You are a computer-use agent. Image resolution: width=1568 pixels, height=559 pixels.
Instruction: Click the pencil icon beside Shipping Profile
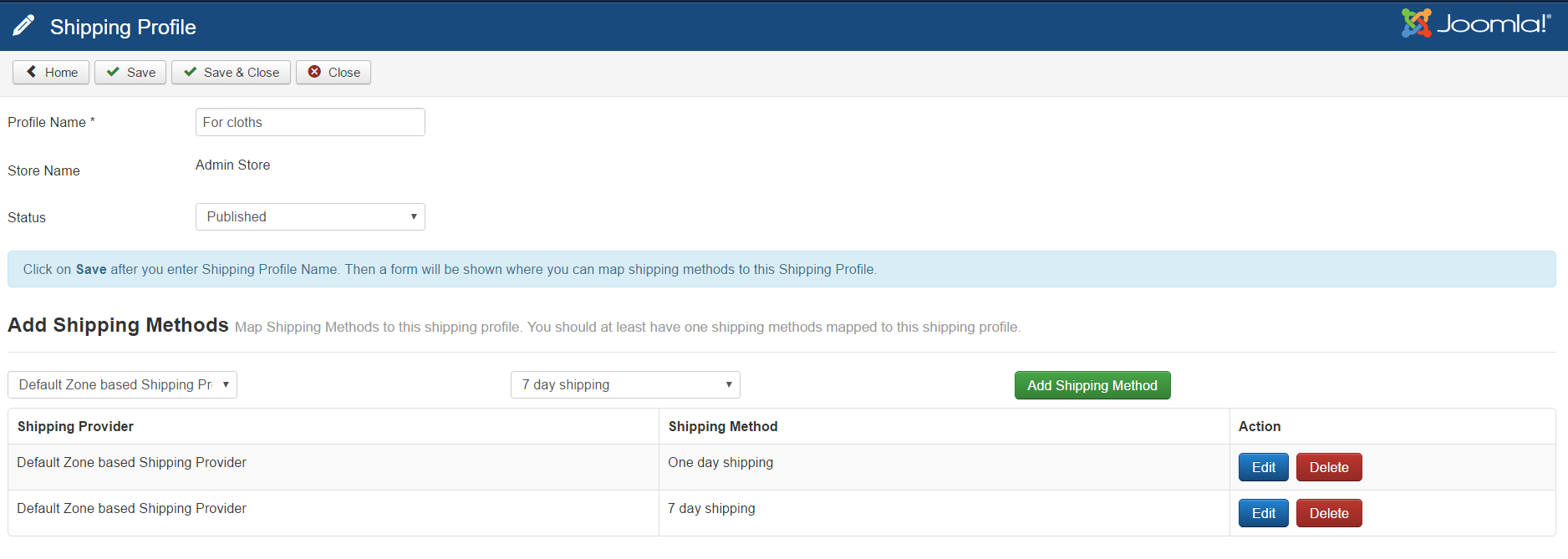click(23, 26)
